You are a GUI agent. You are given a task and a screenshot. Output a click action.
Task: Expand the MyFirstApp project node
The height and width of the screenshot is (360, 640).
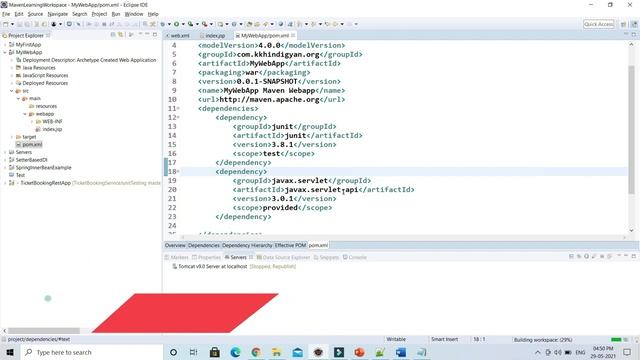[5, 44]
